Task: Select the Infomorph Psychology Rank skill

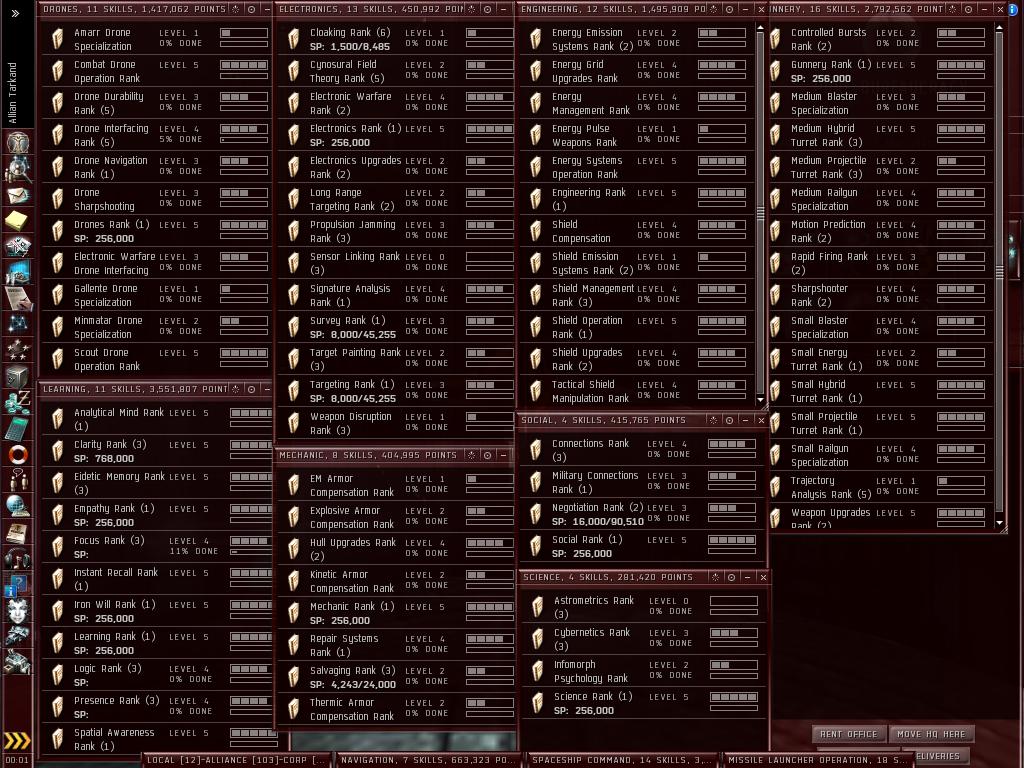Action: pos(643,671)
